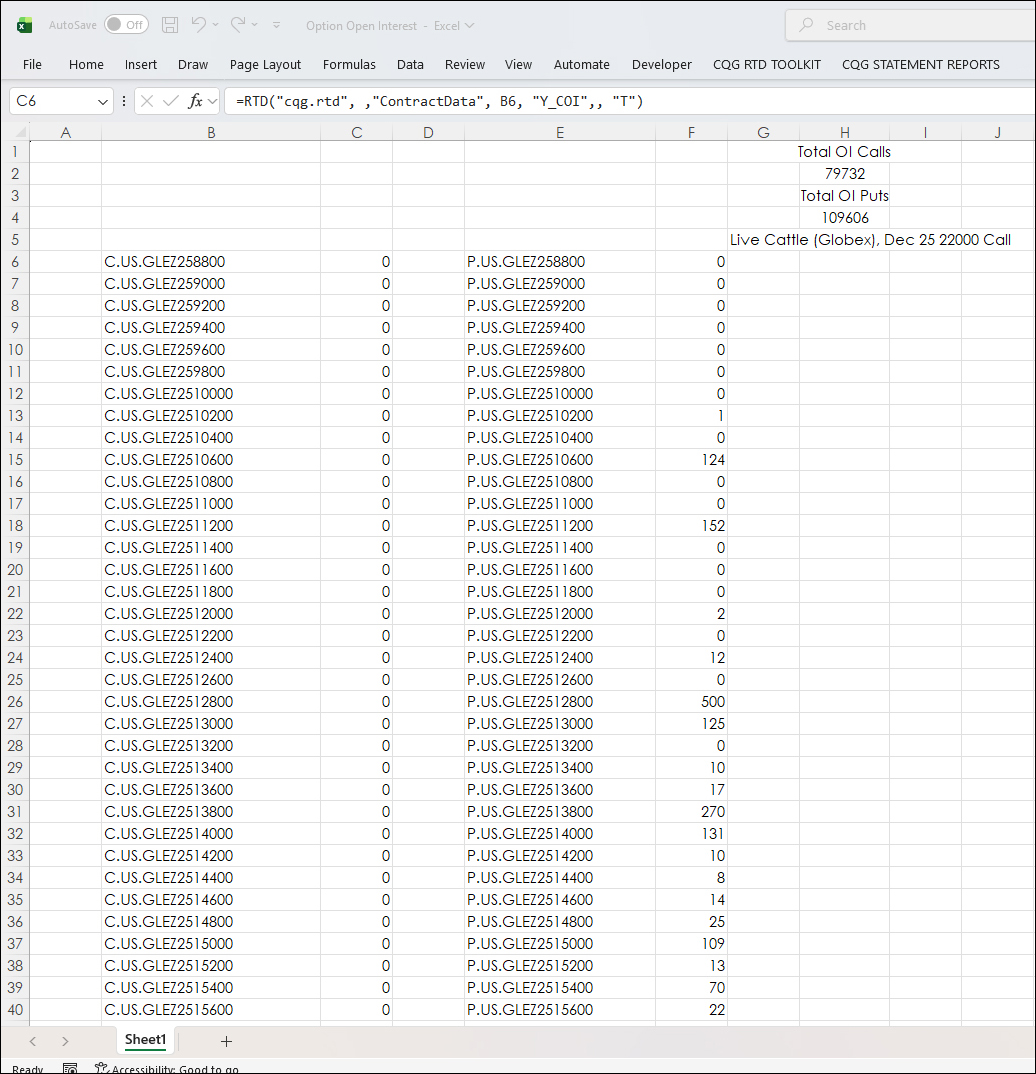
Task: Expand the Name Box dropdown arrow
Action: click(104, 102)
